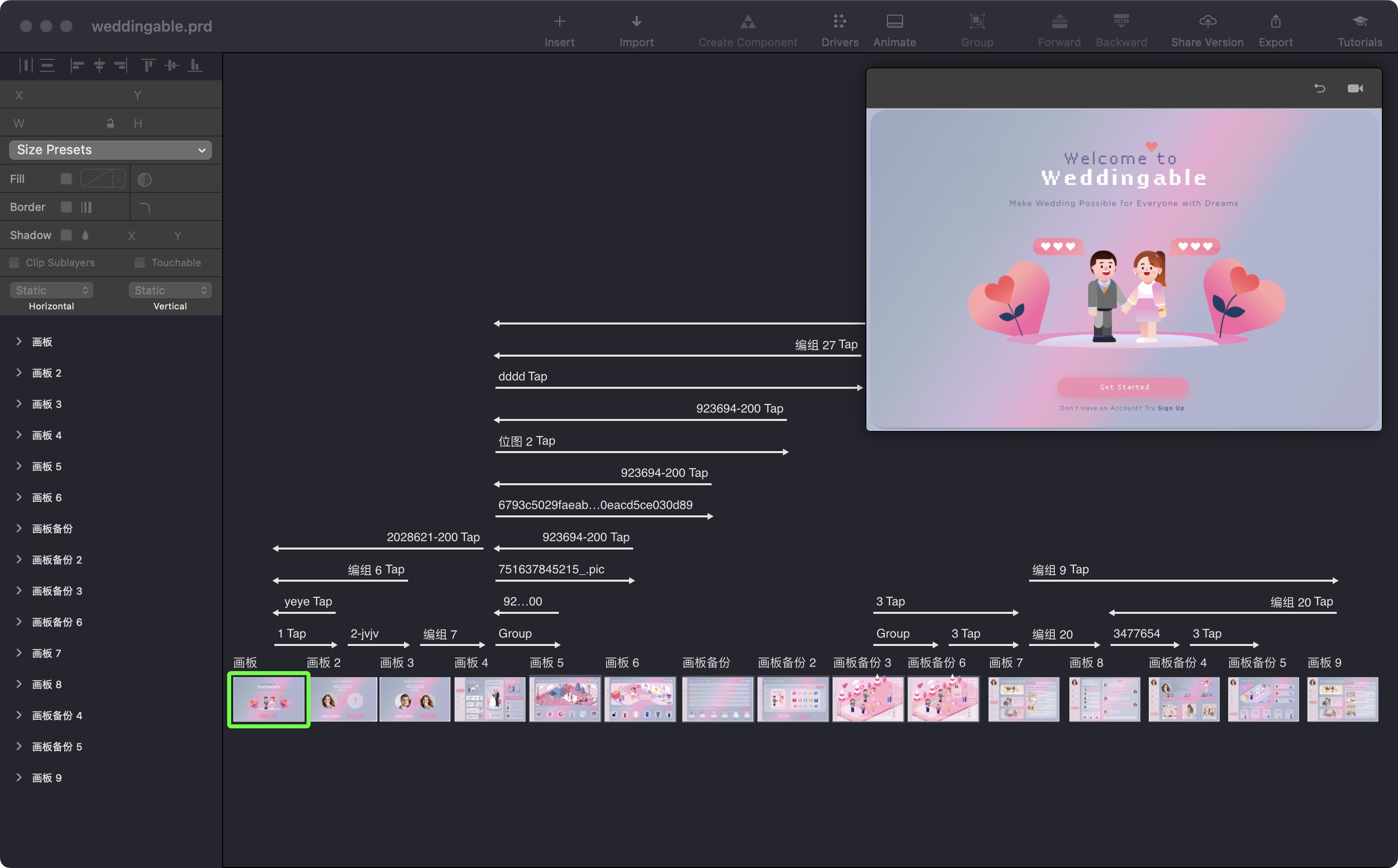
Task: Click the corner radius icon
Action: pos(145,207)
